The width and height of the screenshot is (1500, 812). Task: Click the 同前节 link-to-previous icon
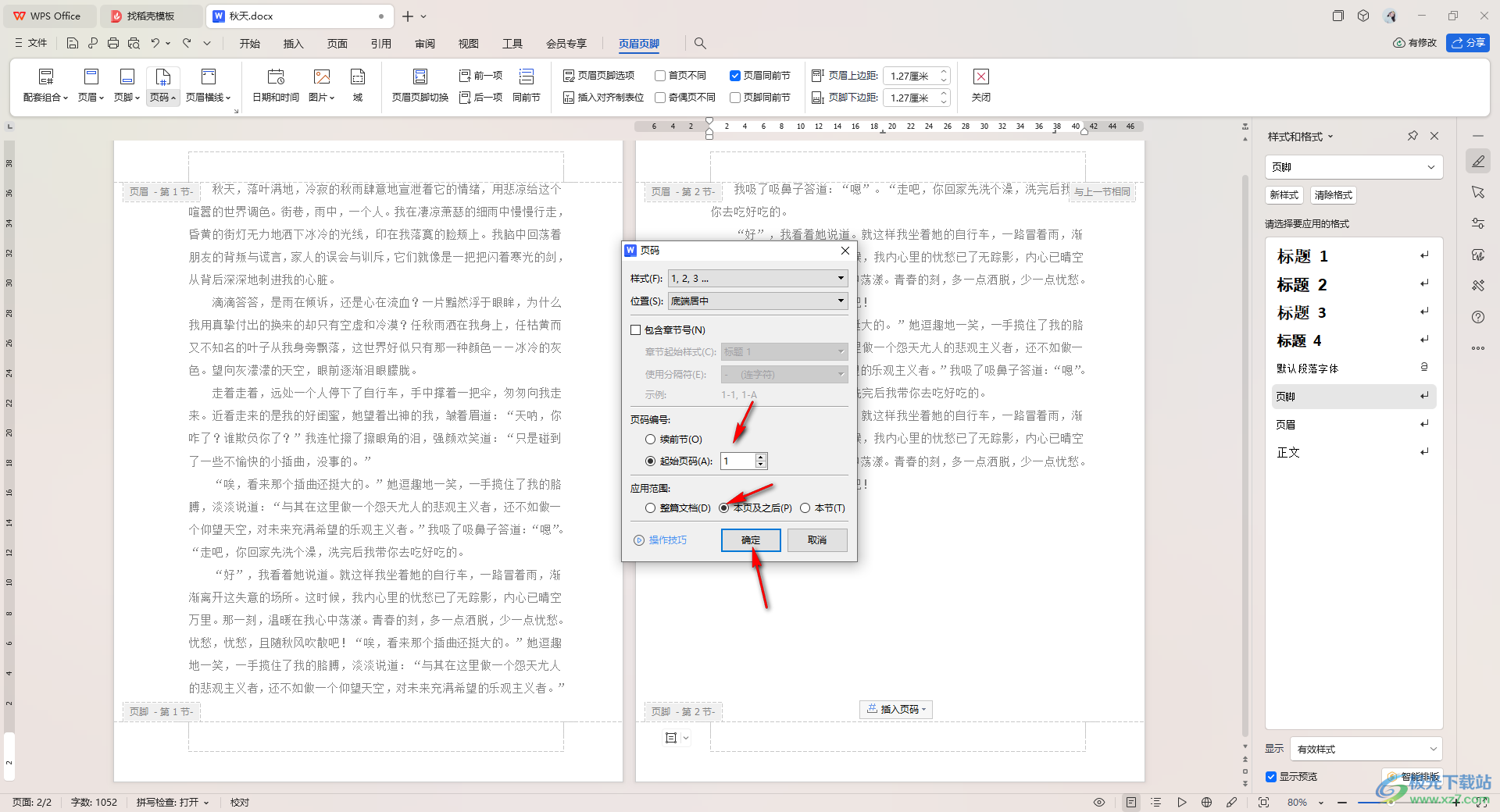point(527,85)
